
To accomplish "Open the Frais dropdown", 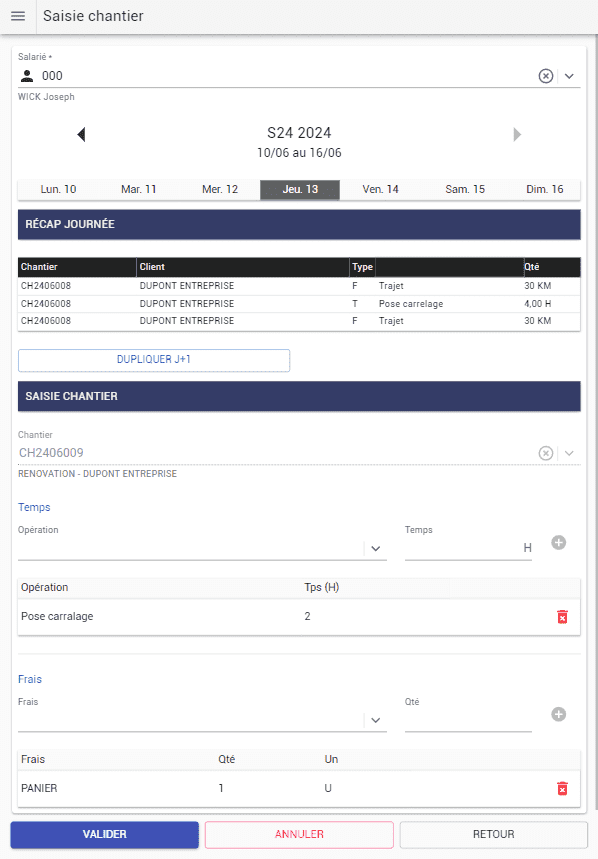I will pos(376,721).
